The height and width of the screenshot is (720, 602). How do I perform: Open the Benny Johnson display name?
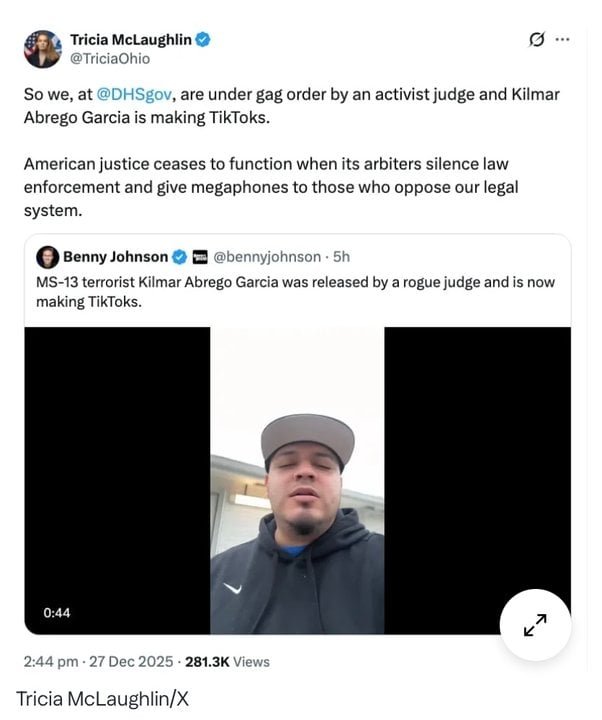(x=115, y=257)
